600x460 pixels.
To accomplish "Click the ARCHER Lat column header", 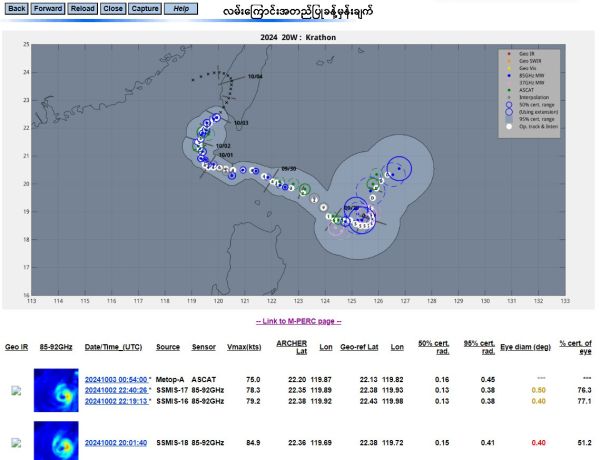I will tap(292, 347).
